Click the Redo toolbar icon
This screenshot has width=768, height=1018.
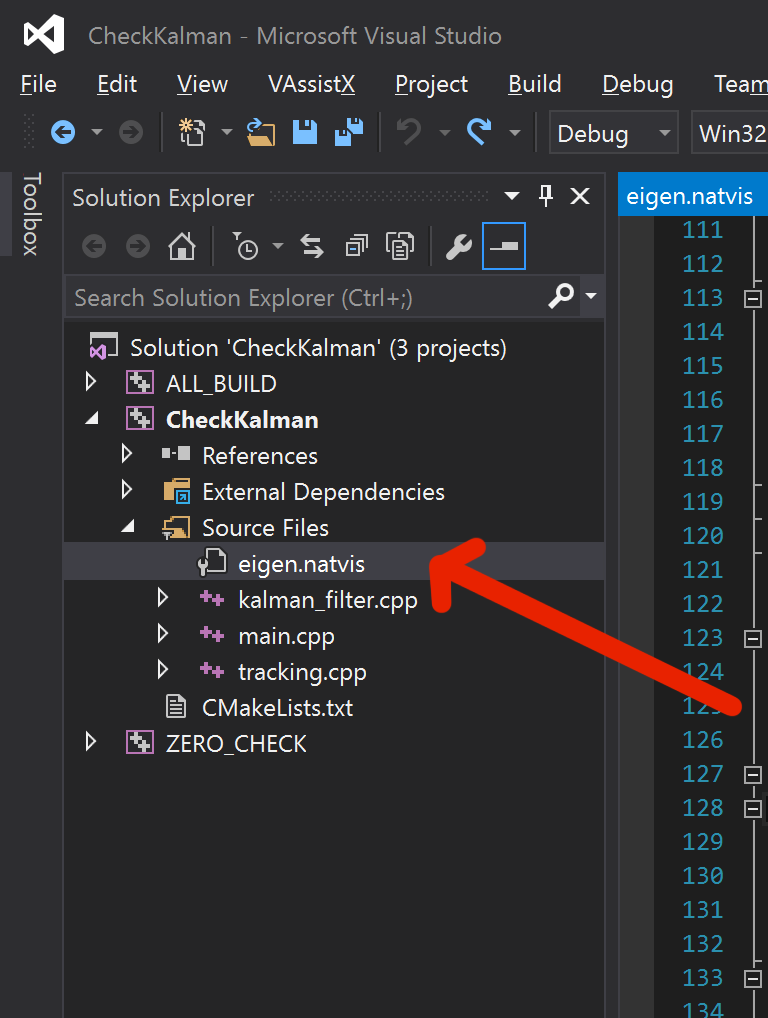(x=479, y=132)
